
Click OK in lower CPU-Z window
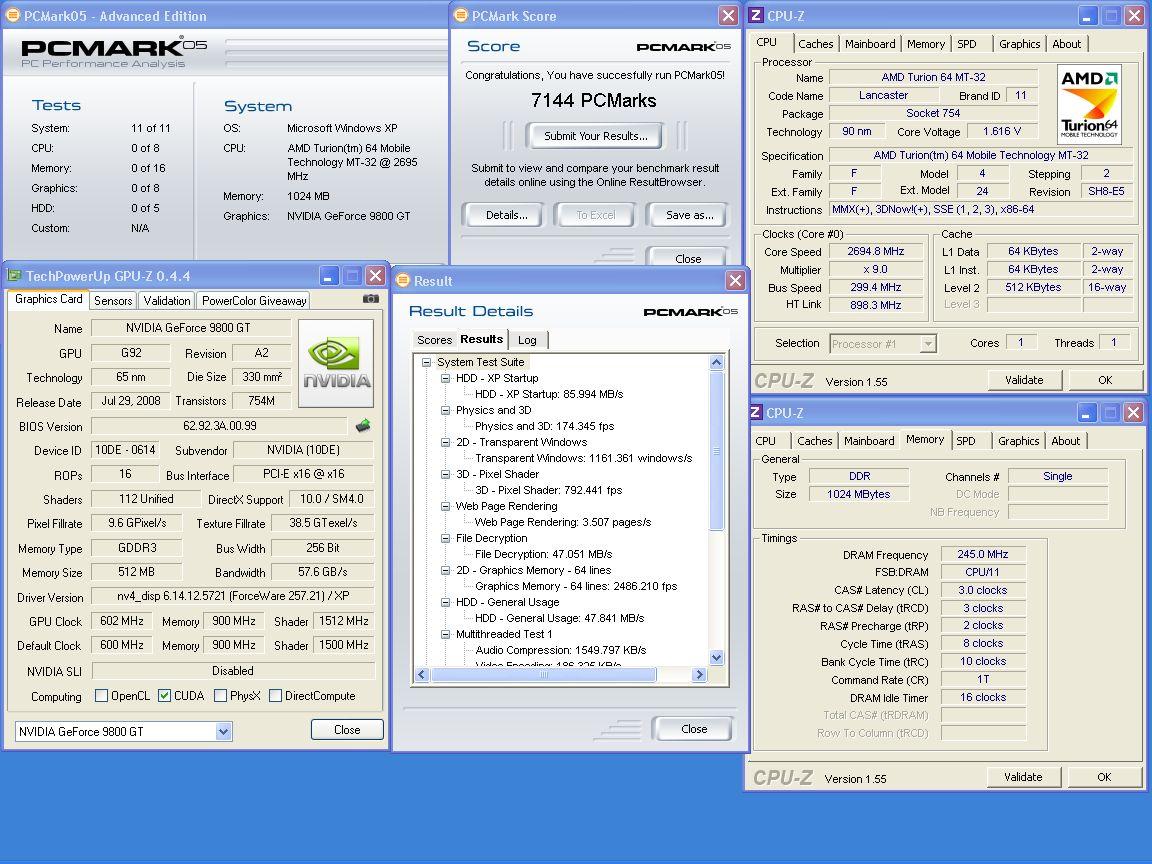point(1104,777)
